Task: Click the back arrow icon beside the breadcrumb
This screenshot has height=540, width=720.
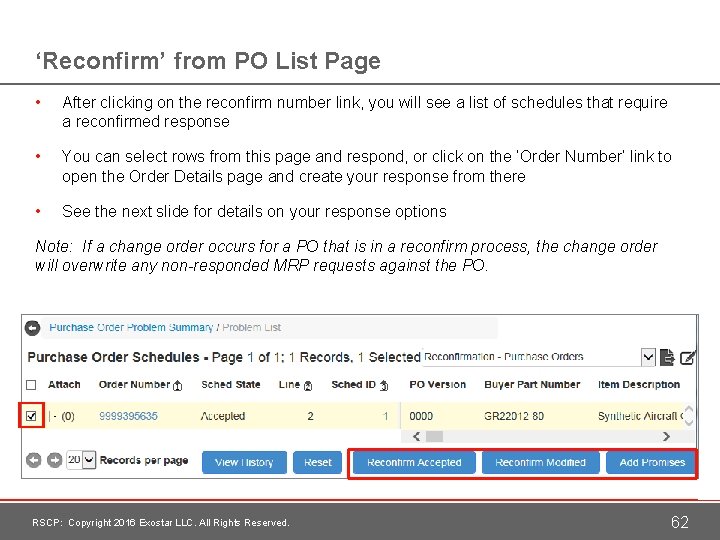Action: click(x=32, y=328)
